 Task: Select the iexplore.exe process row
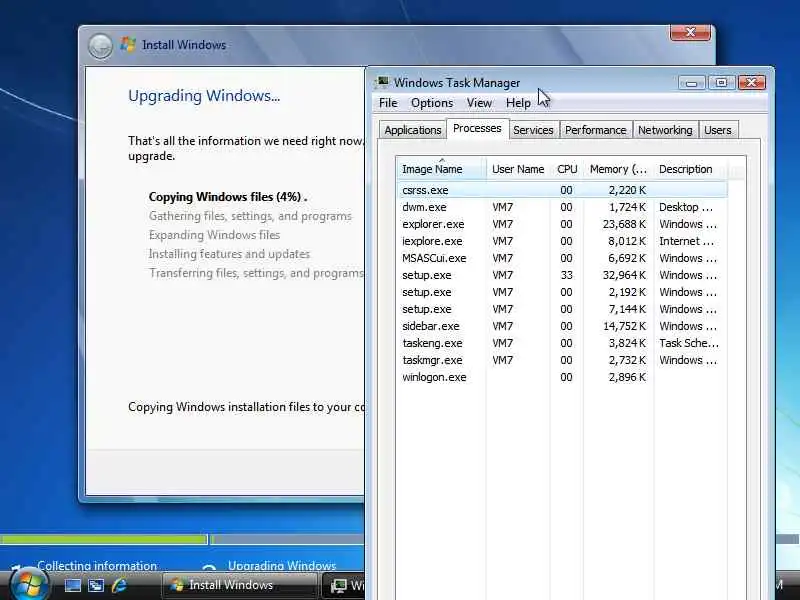tap(562, 241)
